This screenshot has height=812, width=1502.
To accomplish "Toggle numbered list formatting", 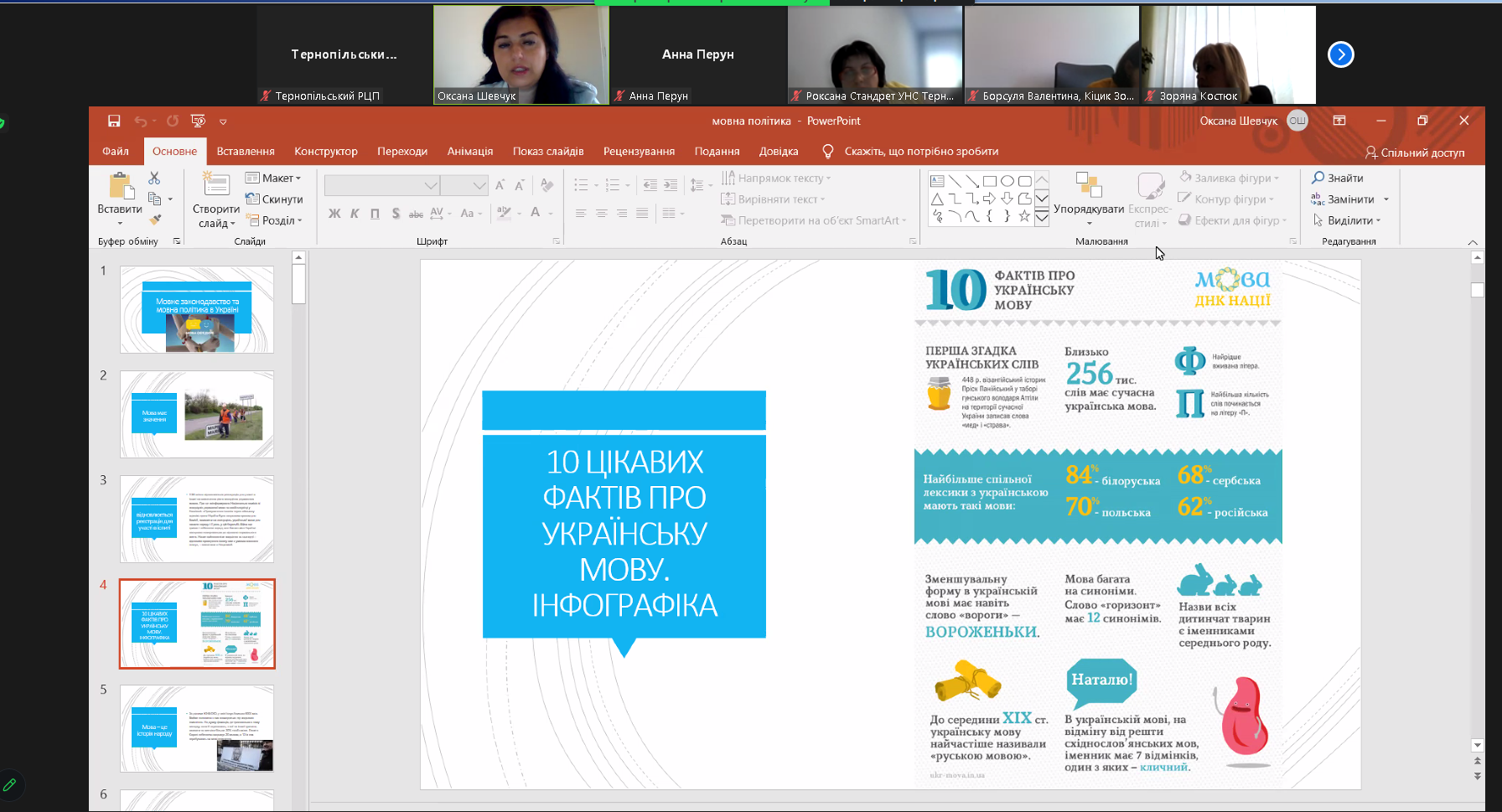I will point(613,185).
